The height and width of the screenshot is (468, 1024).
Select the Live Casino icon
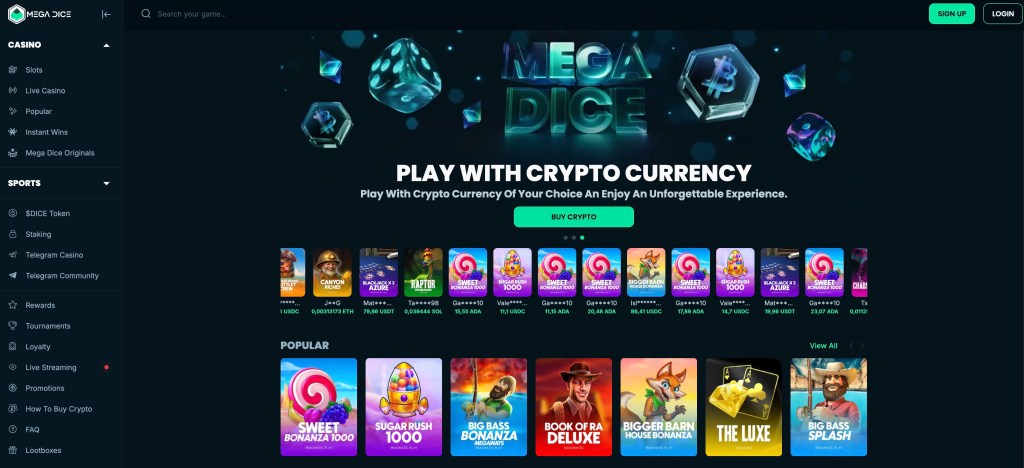12,91
